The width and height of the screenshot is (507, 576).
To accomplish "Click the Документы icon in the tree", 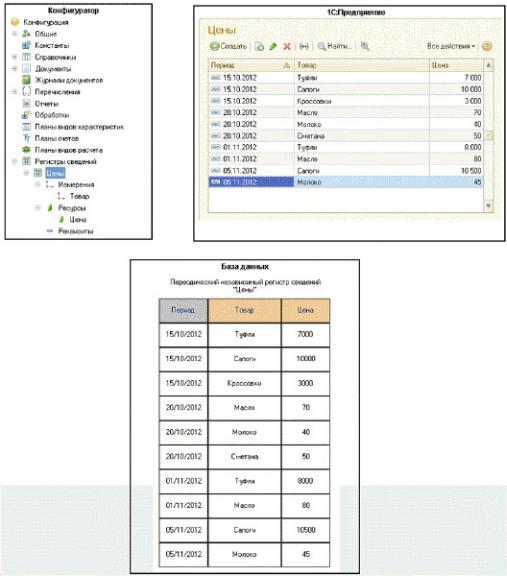I will click(x=26, y=69).
